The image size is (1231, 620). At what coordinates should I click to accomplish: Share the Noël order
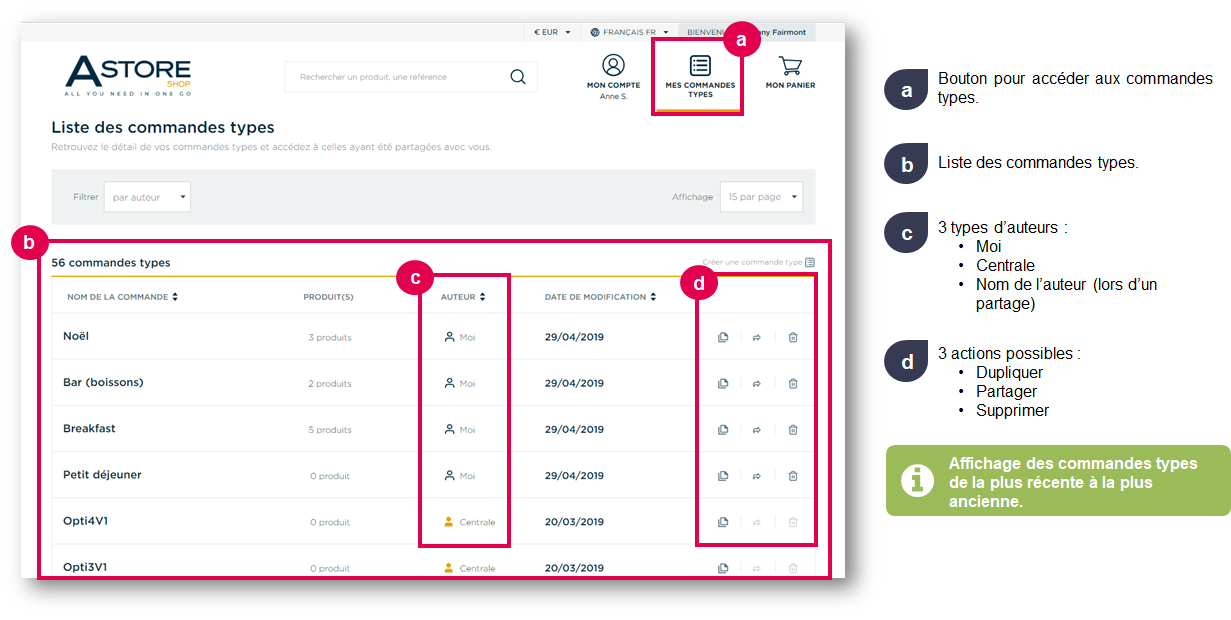tap(757, 337)
